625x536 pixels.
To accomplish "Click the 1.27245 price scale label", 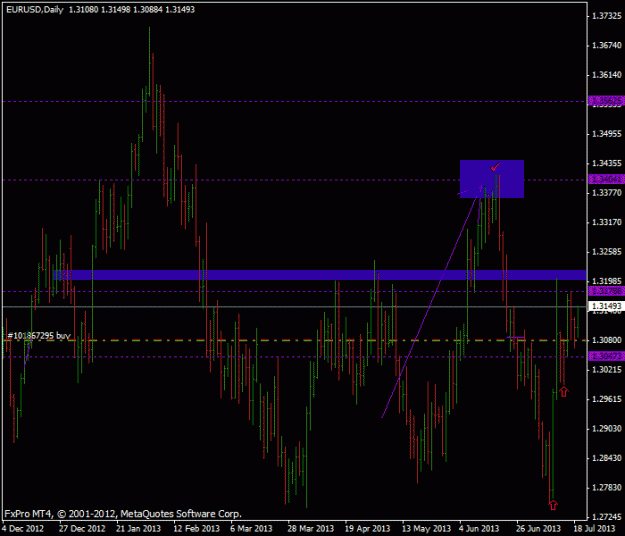I will point(606,517).
